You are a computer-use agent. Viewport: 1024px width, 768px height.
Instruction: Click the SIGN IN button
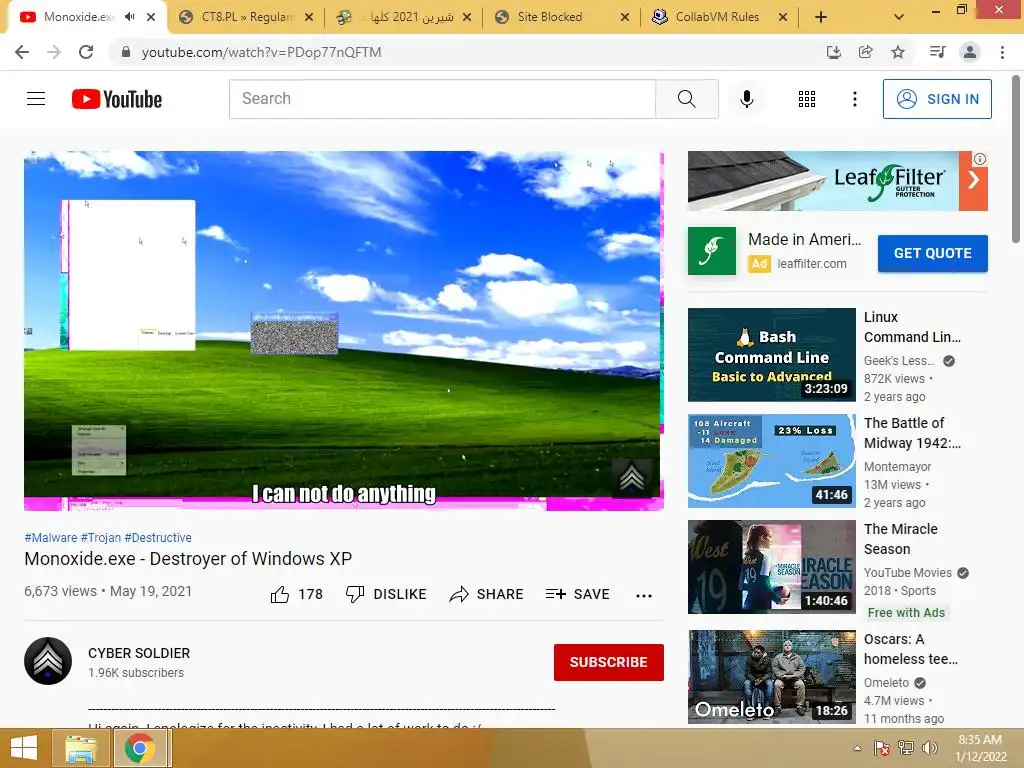(x=937, y=99)
